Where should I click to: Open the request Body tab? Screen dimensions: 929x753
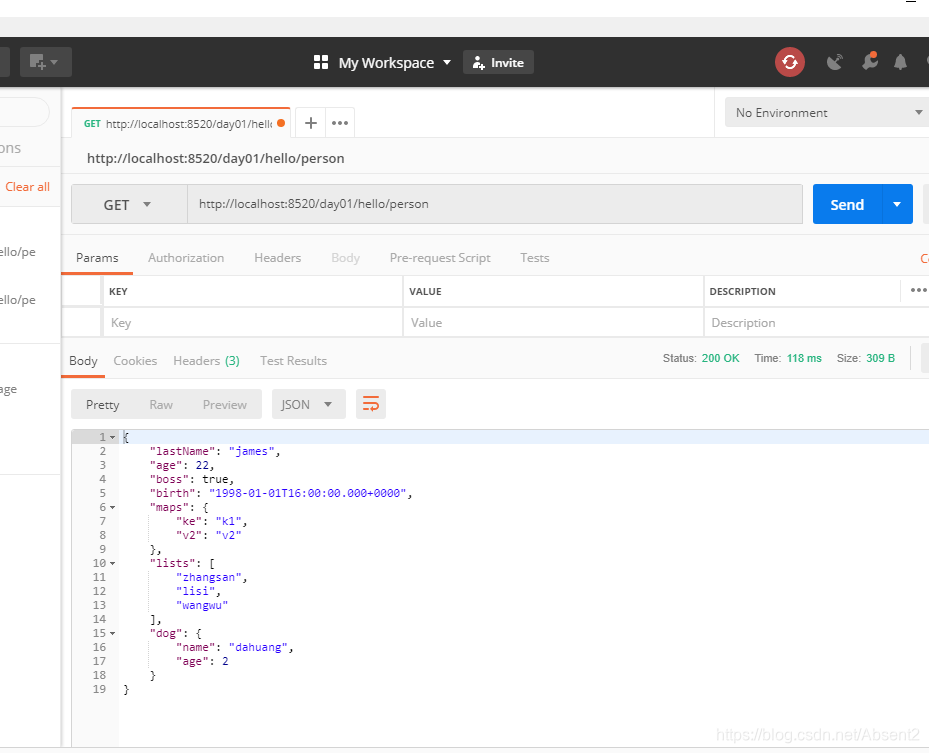(345, 258)
